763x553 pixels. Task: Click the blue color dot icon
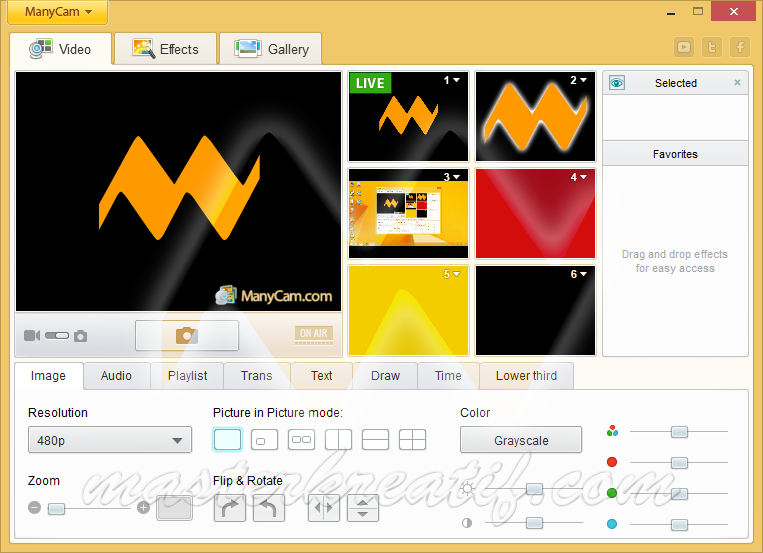612,524
